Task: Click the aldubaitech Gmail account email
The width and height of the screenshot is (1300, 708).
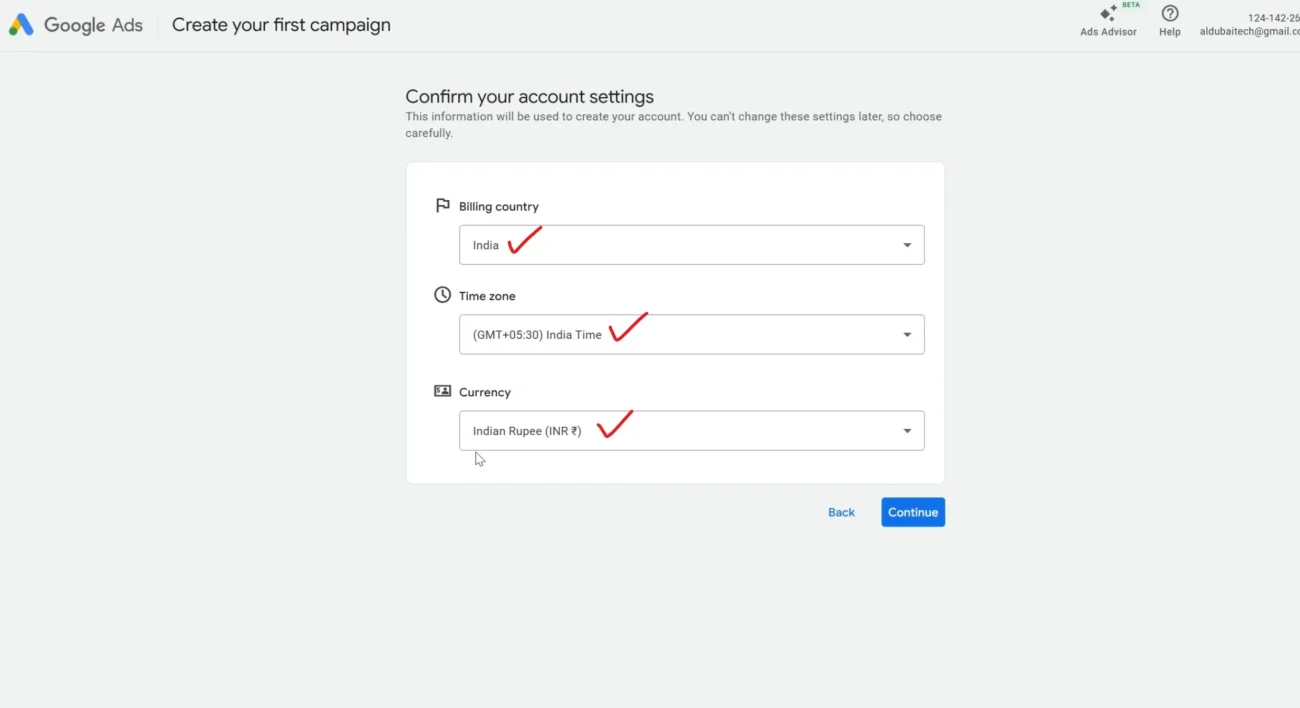Action: [1249, 32]
